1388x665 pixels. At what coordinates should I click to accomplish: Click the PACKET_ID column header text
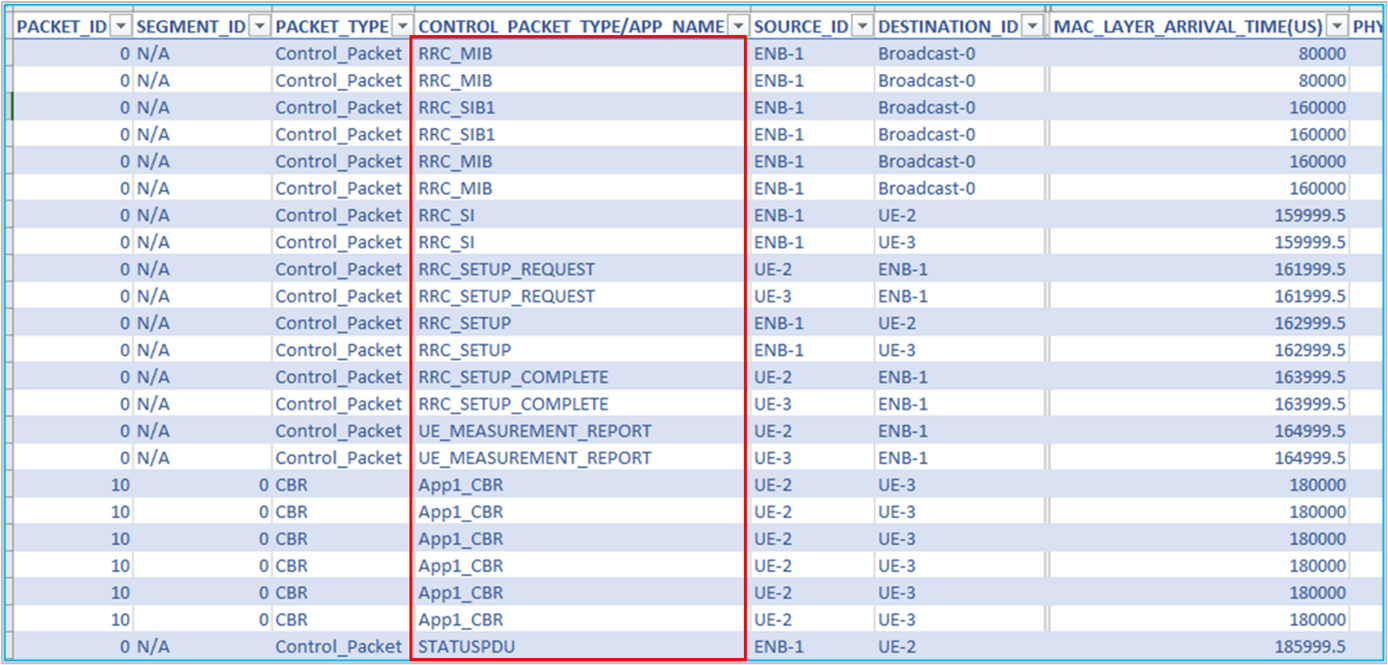62,26
